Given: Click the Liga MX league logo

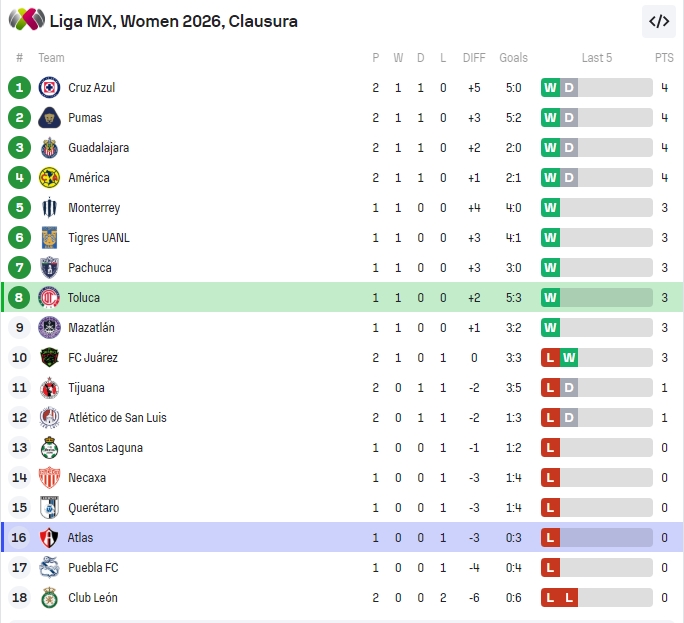Looking at the screenshot, I should 27,20.
